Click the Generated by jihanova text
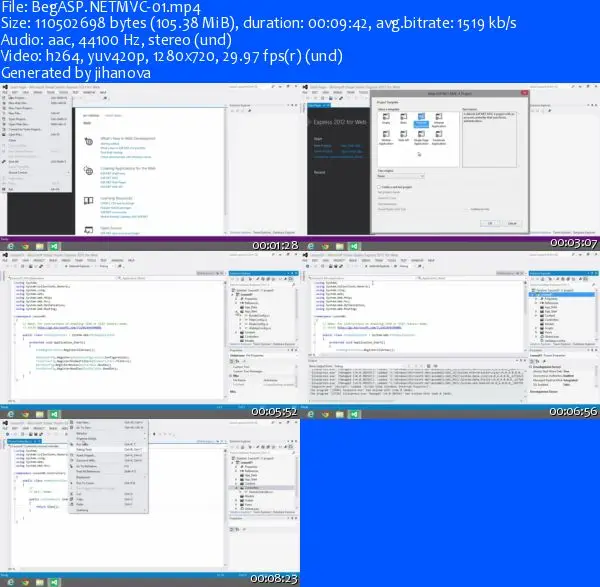 [76, 73]
